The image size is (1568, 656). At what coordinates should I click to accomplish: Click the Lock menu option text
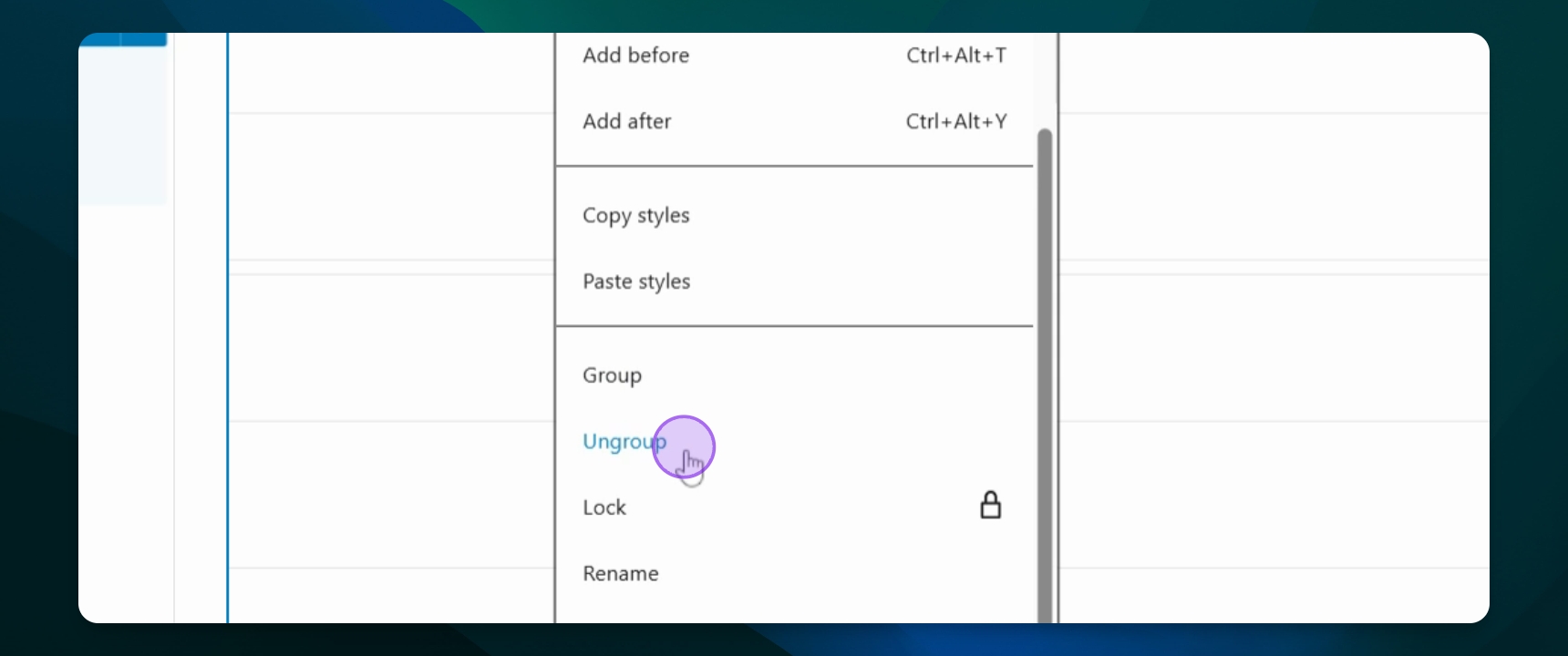[x=604, y=507]
